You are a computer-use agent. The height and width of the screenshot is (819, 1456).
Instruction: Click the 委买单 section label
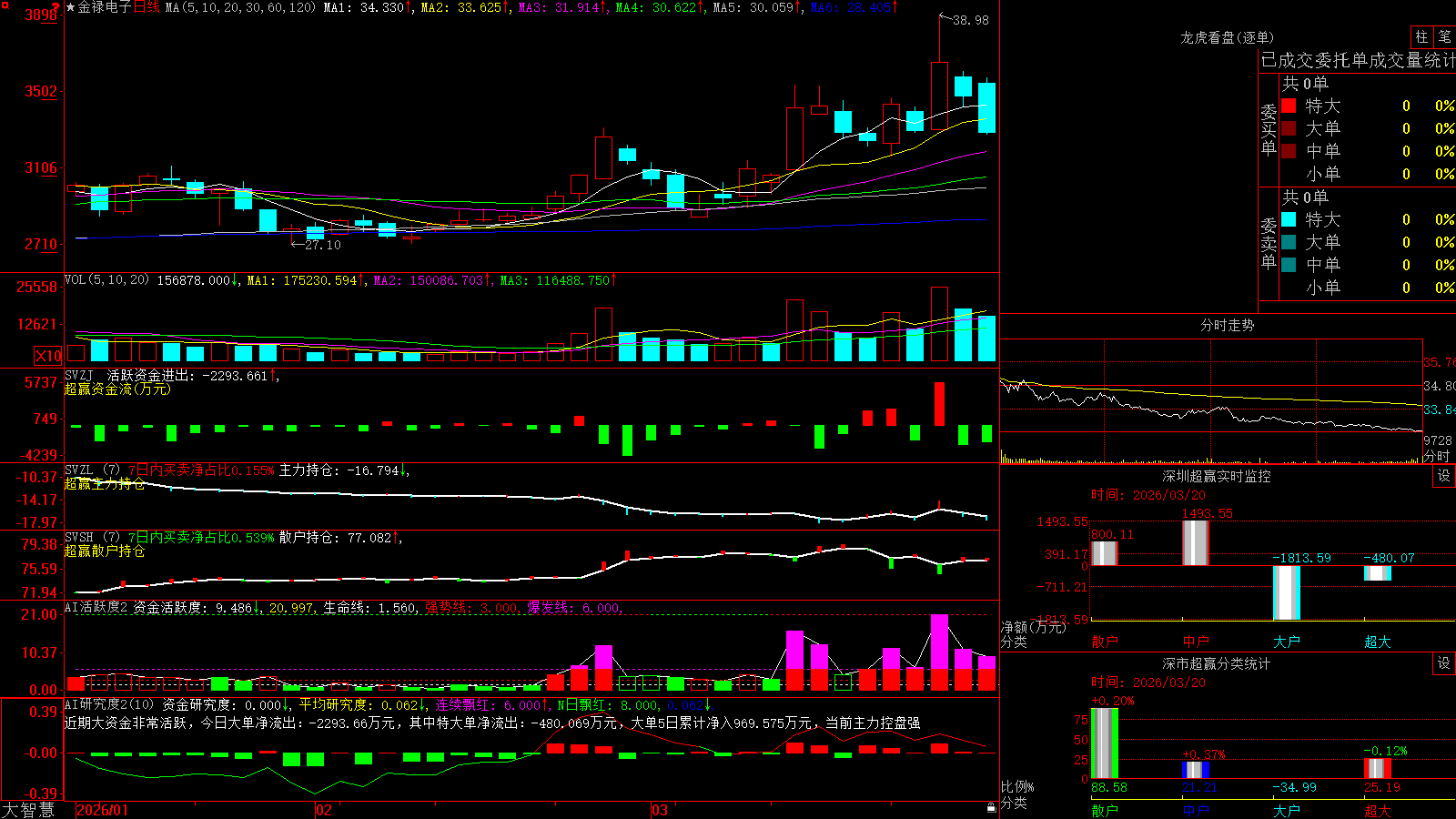[1269, 129]
